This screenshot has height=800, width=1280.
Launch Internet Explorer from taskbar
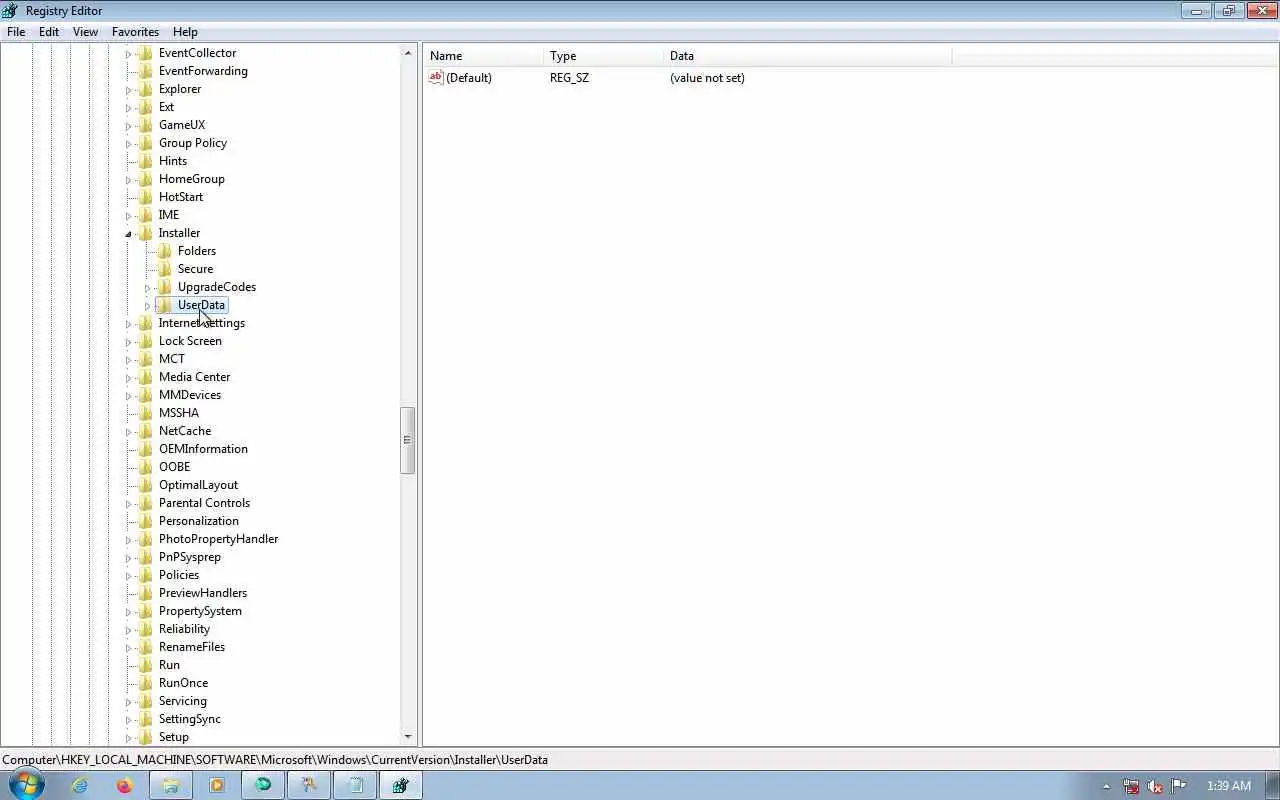(x=79, y=785)
